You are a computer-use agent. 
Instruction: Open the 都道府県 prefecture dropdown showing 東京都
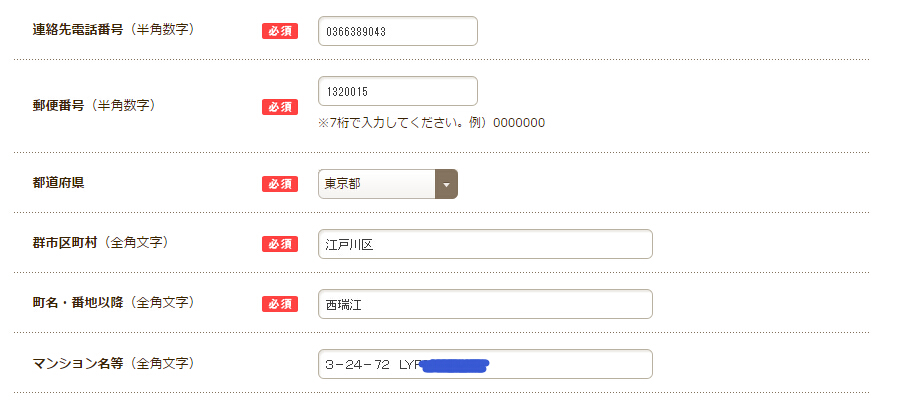[378, 184]
